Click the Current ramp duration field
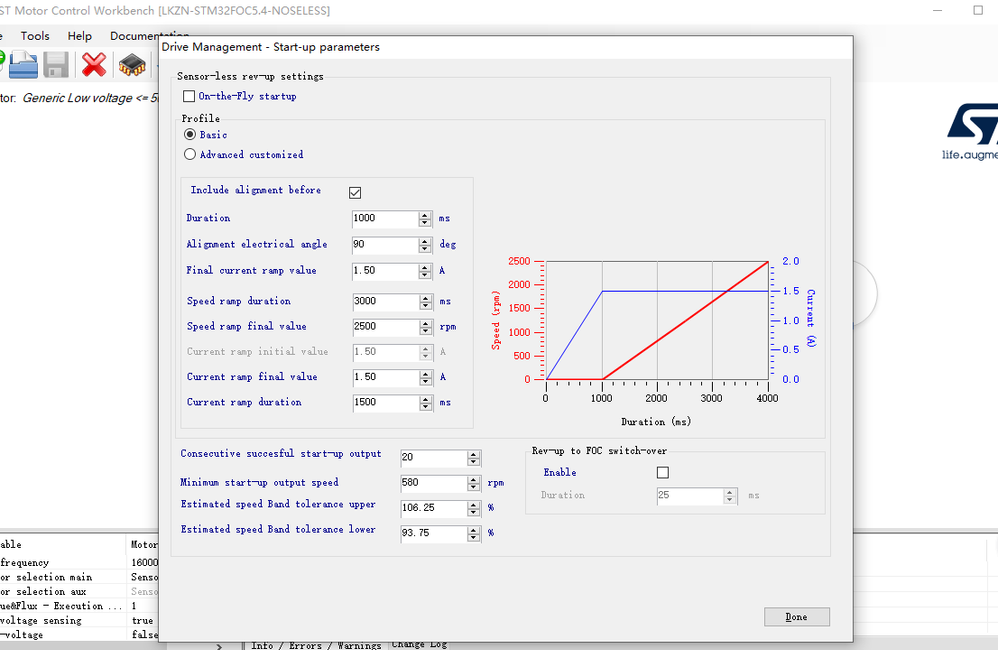998x650 pixels. 385,402
